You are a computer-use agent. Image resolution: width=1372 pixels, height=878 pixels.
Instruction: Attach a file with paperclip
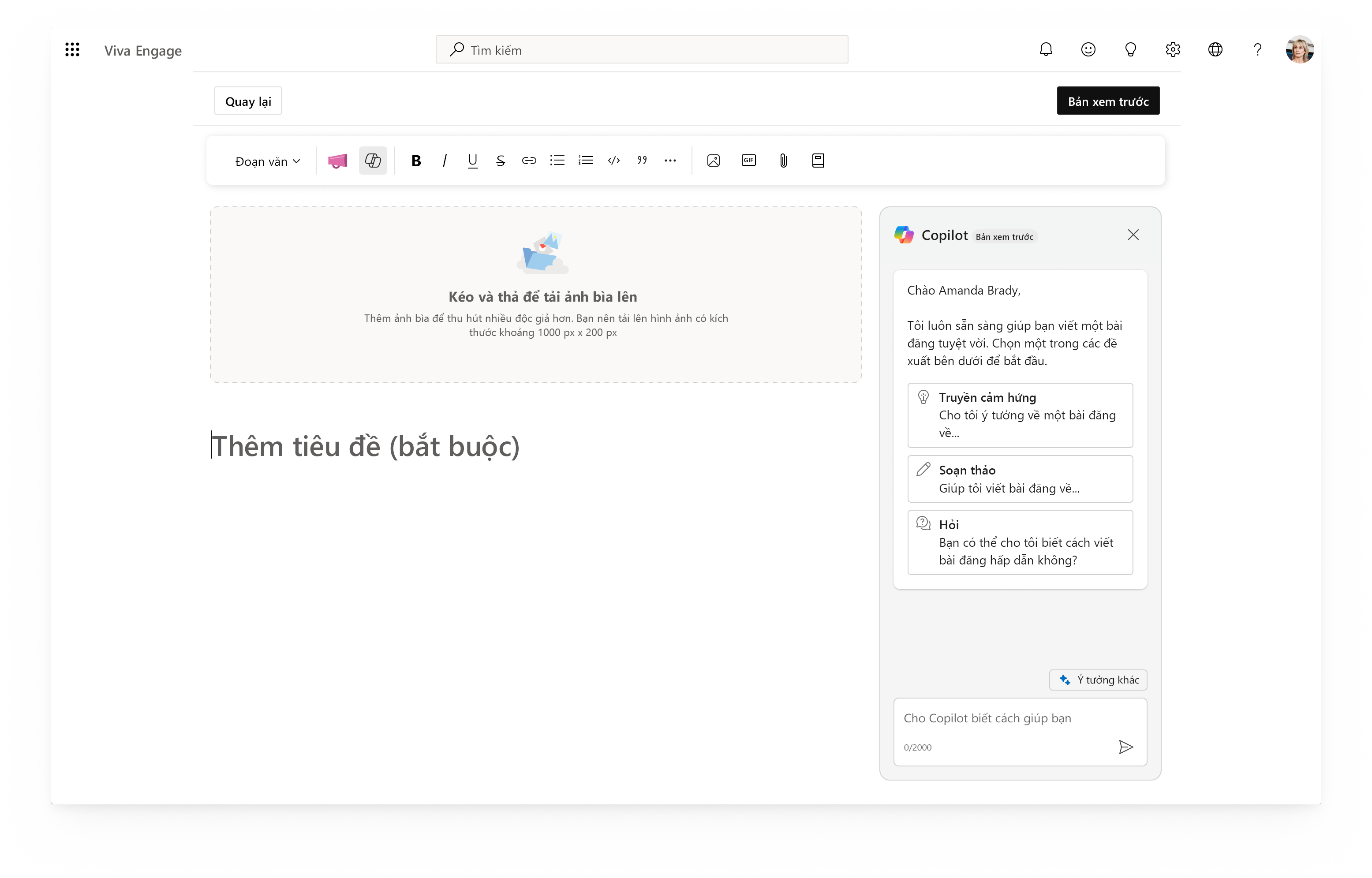click(x=784, y=161)
